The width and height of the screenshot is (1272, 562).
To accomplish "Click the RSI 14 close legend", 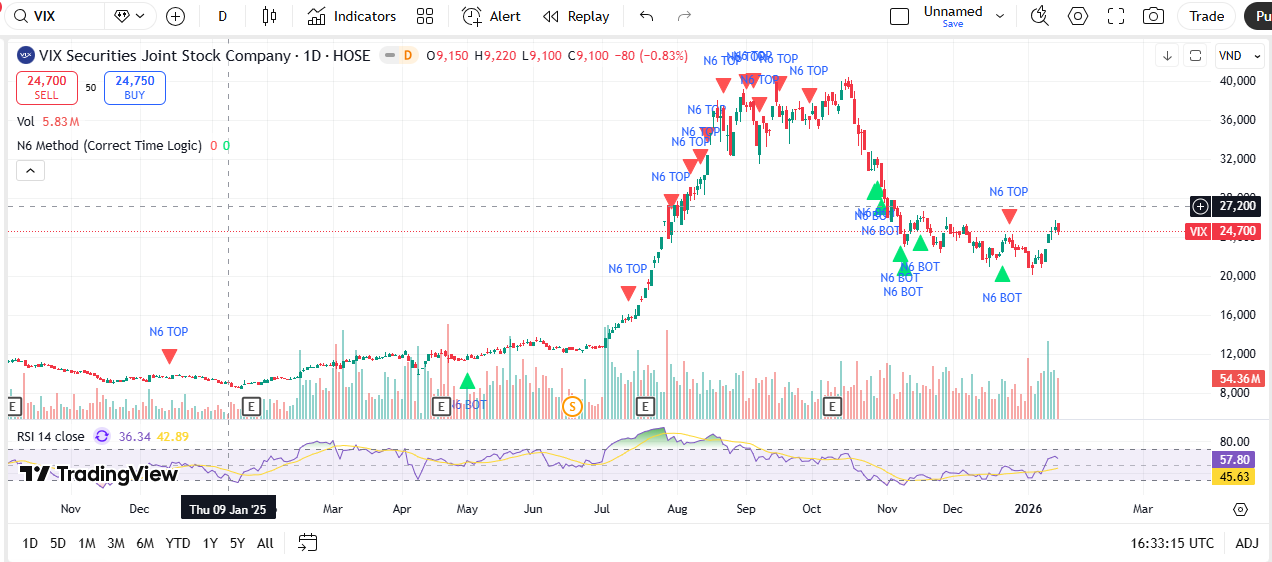I will click(51, 436).
